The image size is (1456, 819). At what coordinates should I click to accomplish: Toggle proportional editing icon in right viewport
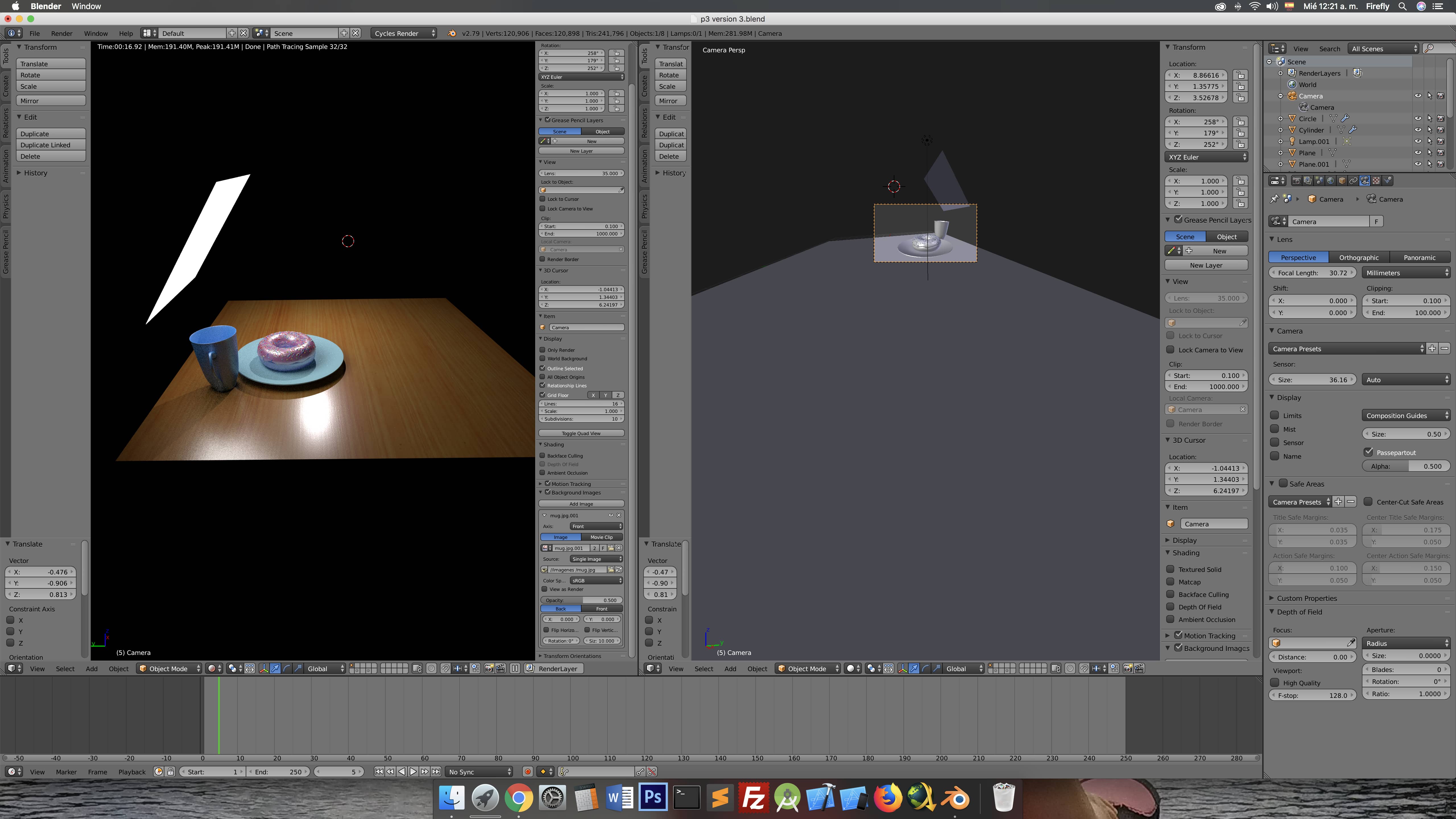click(1070, 669)
